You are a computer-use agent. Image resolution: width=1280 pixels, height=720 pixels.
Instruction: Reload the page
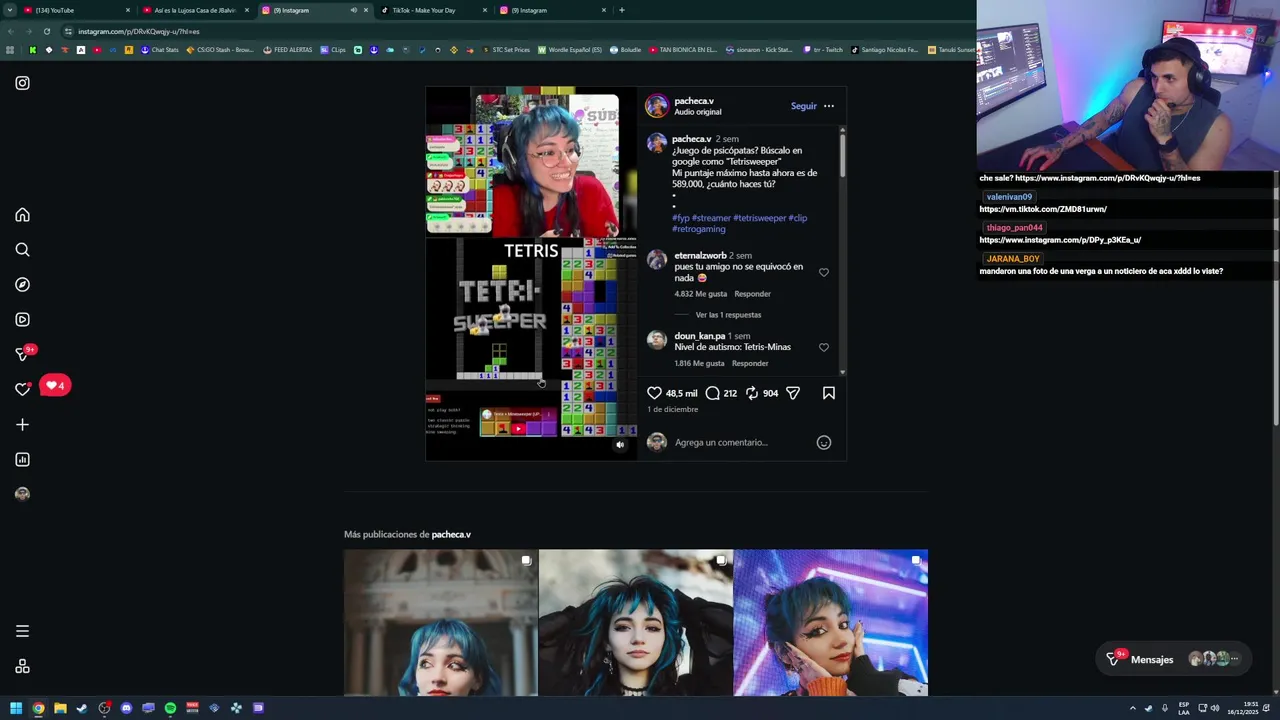coord(46,31)
